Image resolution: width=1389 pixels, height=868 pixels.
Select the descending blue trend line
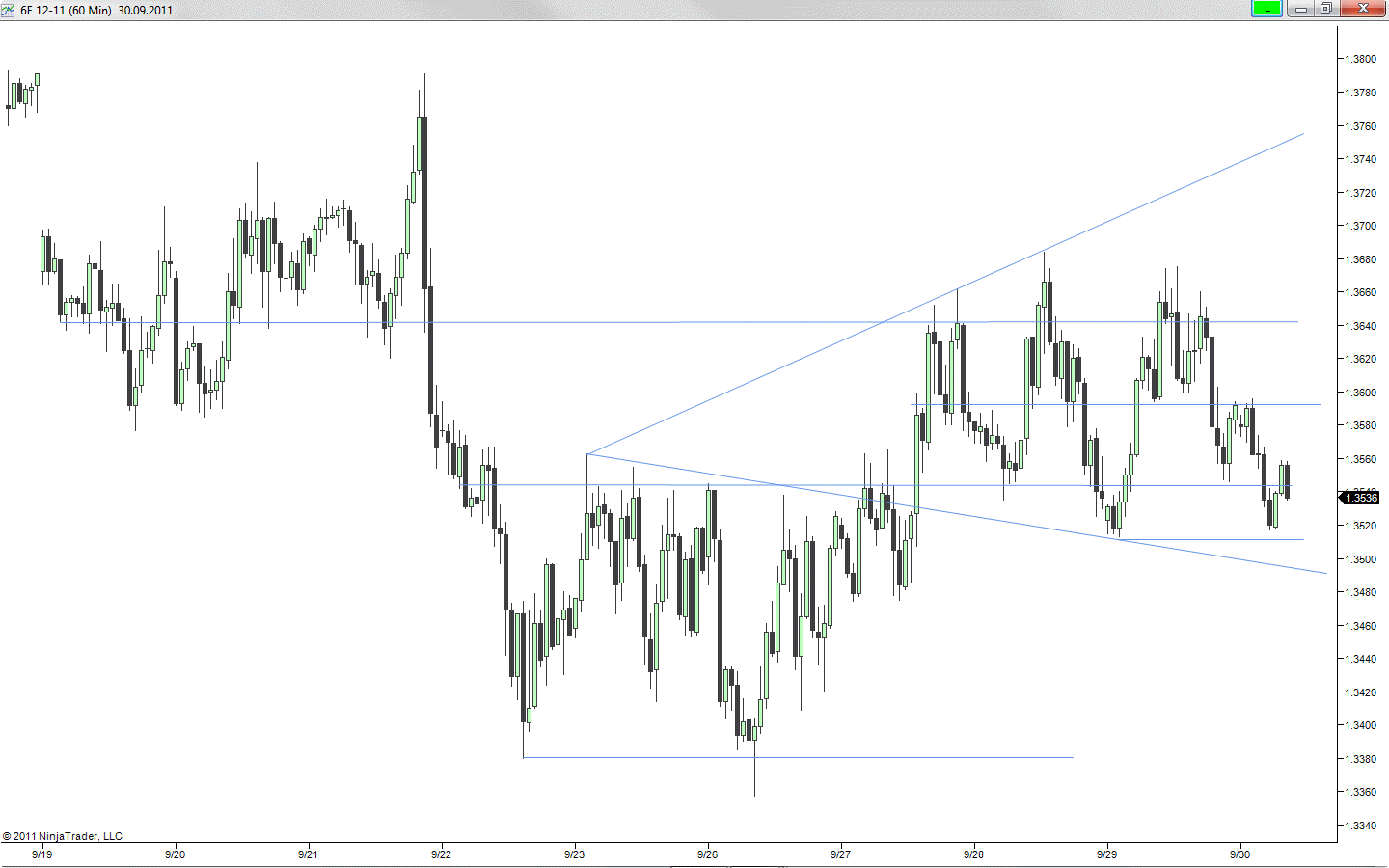[x=957, y=513]
